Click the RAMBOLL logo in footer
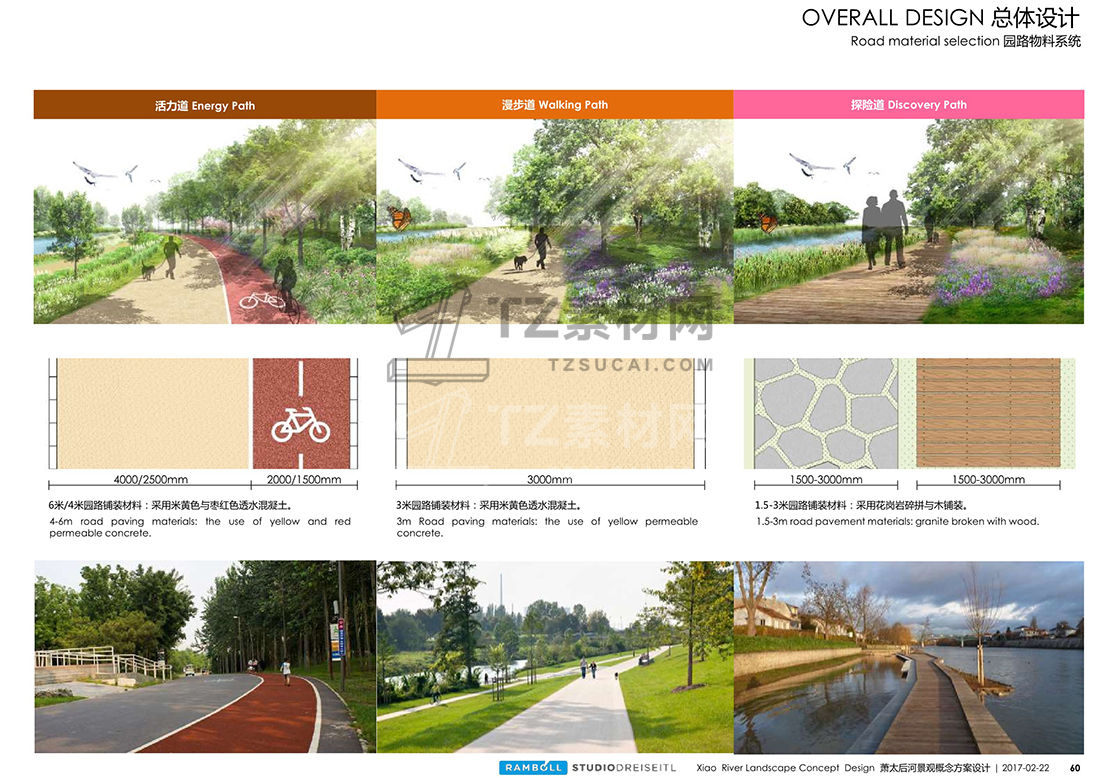 [533, 767]
